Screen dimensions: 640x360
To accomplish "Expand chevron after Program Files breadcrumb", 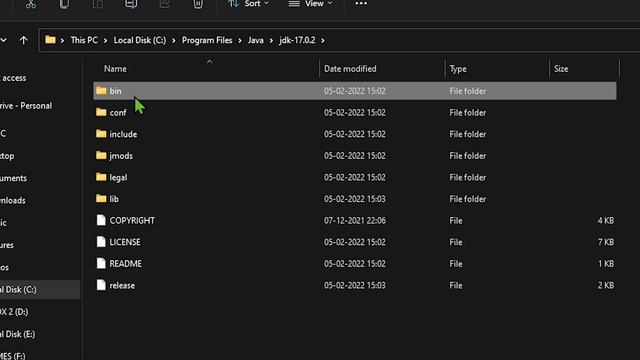I will pos(240,40).
